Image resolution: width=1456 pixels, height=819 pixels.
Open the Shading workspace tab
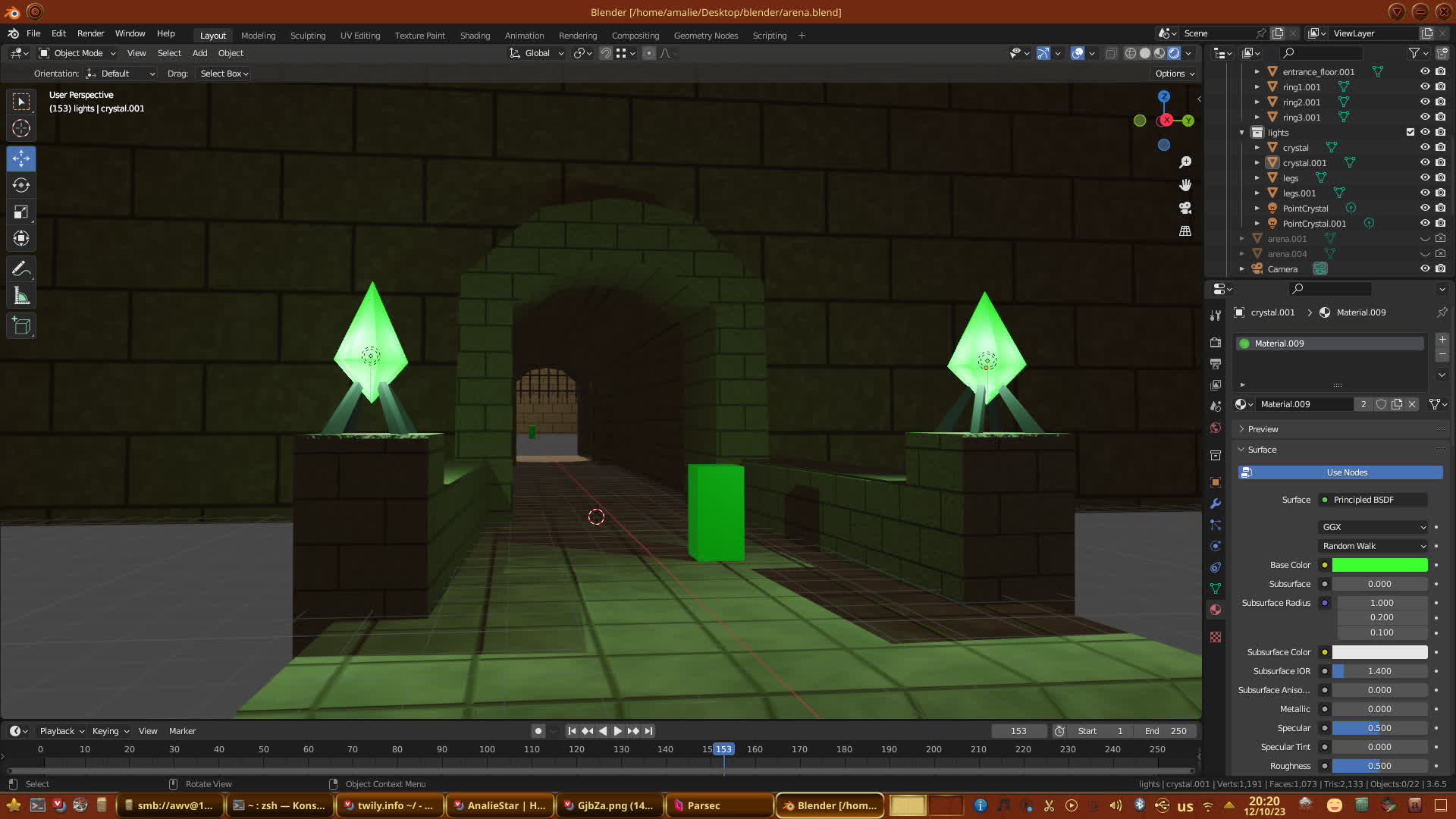point(475,36)
